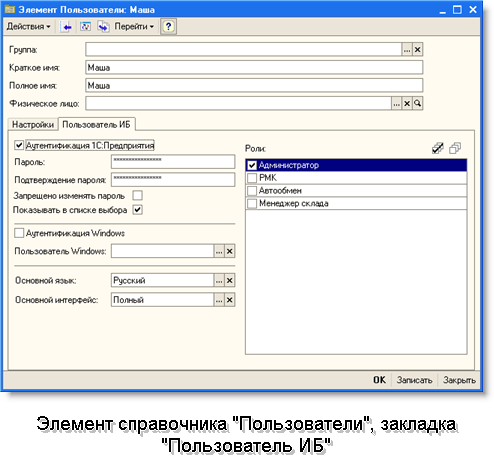Clear the Группа field
The image size is (494, 468).
pyautogui.click(x=417, y=50)
